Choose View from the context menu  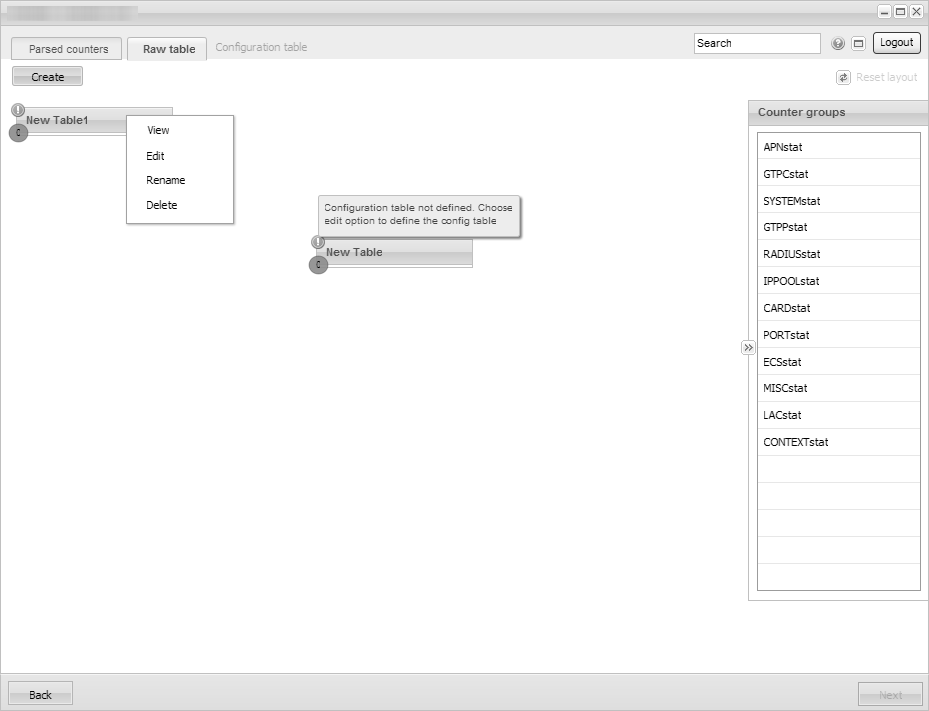point(158,130)
